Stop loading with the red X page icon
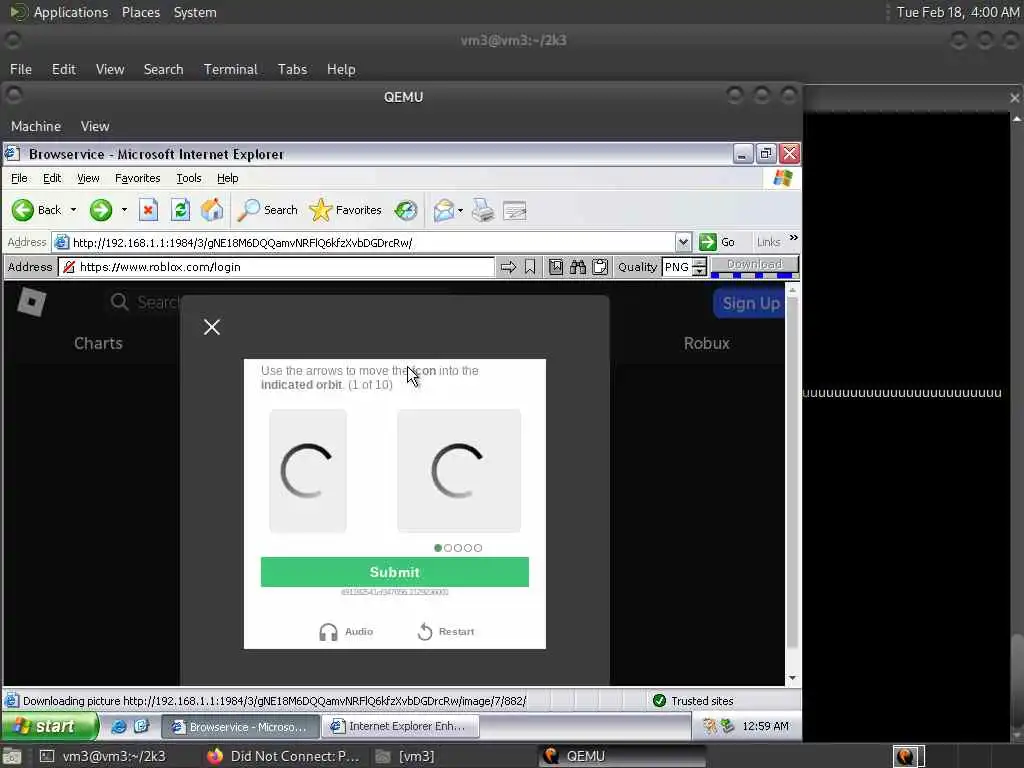This screenshot has height=768, width=1024. click(148, 210)
